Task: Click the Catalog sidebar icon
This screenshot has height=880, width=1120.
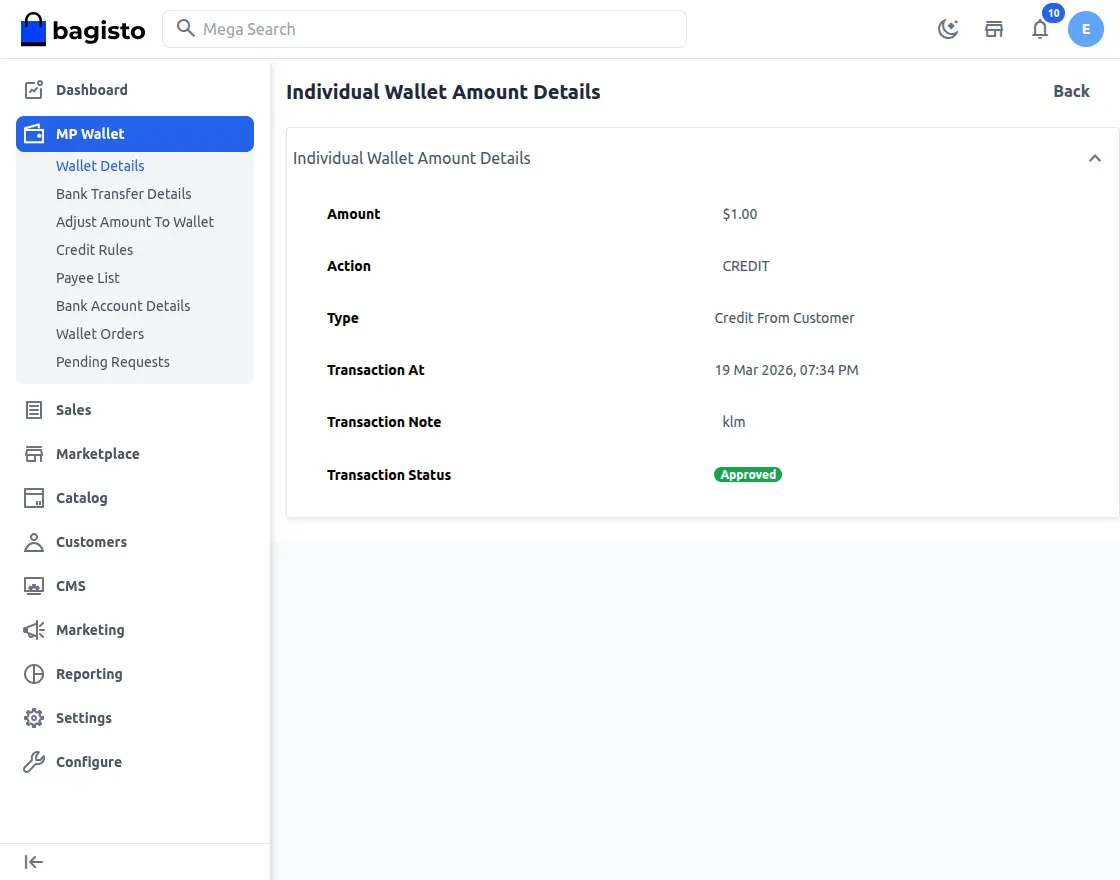Action: tap(34, 497)
